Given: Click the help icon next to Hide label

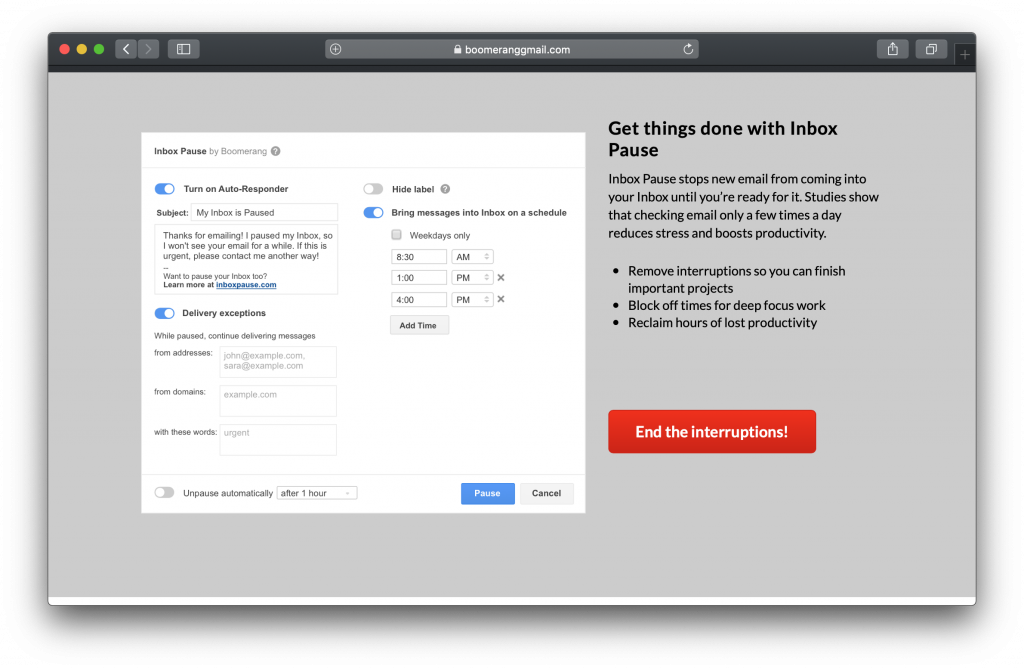Looking at the screenshot, I should [x=445, y=189].
